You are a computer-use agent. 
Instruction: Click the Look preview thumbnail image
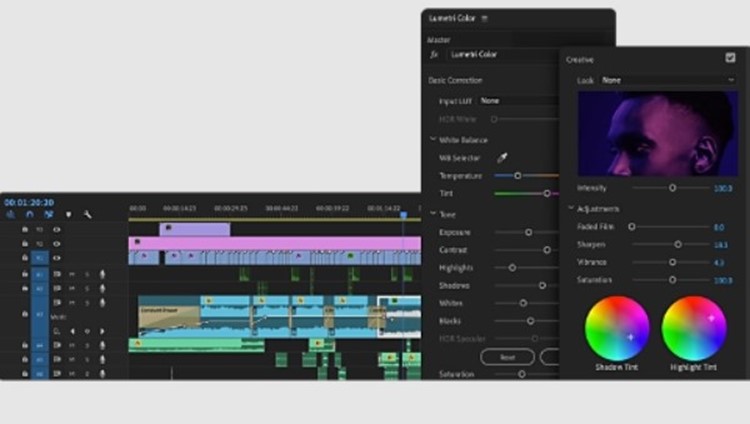658,134
